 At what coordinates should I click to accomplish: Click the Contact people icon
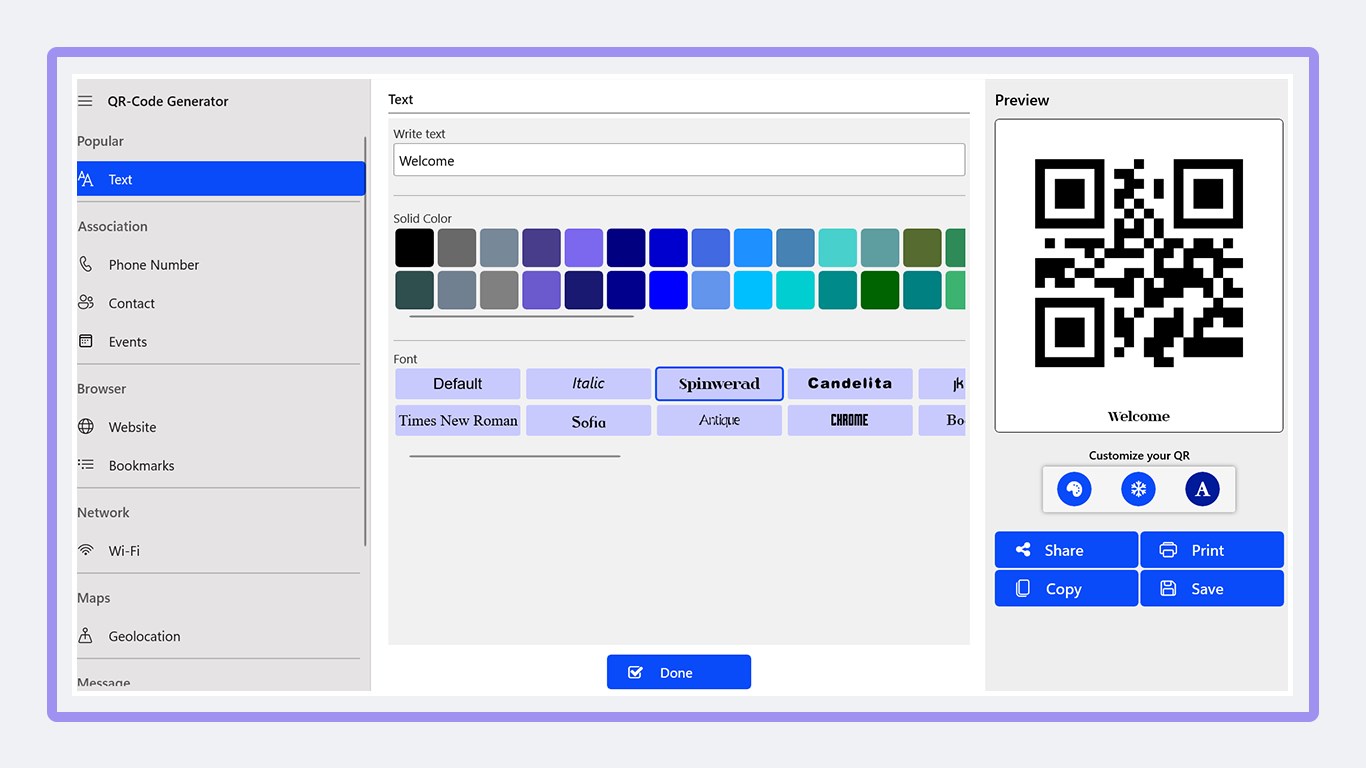point(86,303)
